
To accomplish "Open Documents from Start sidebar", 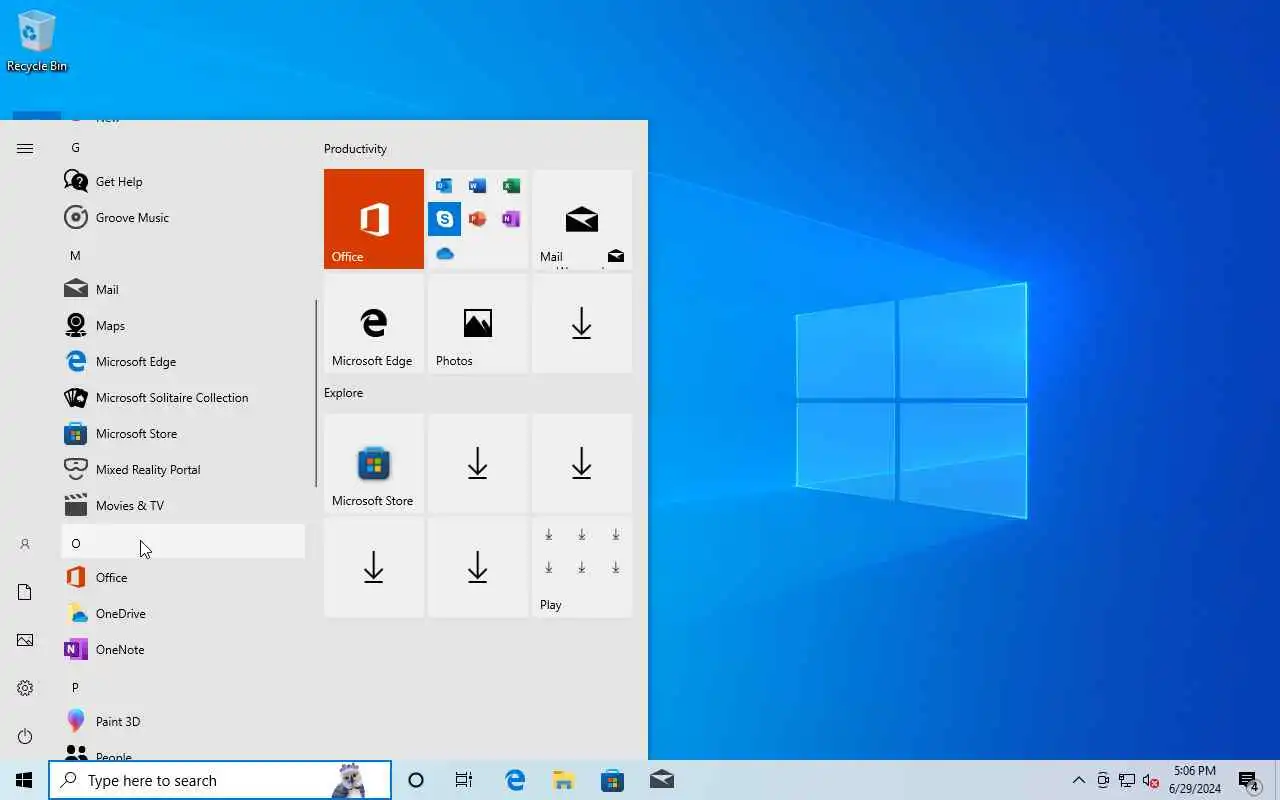I will point(25,592).
